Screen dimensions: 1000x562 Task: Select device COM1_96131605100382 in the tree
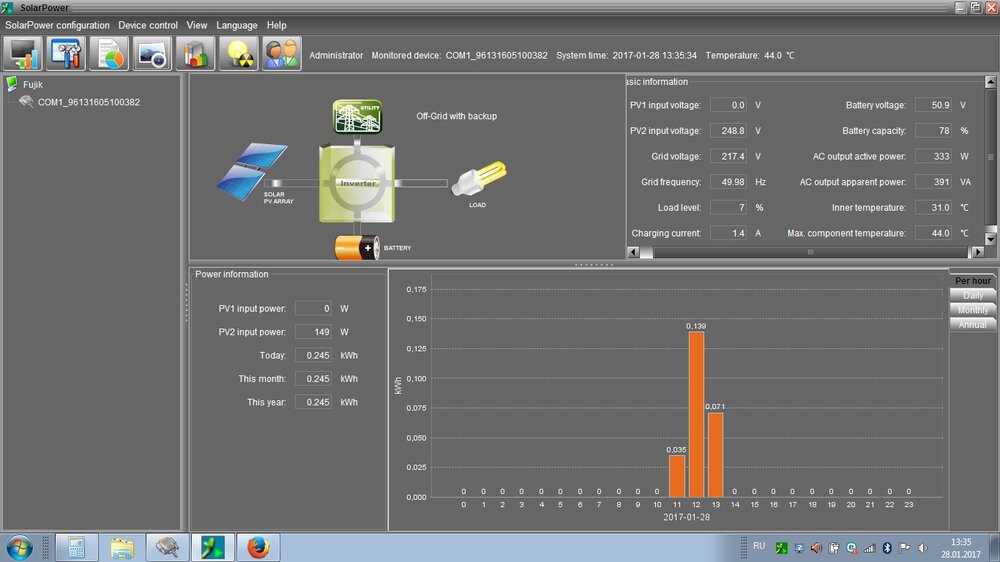pyautogui.click(x=88, y=102)
